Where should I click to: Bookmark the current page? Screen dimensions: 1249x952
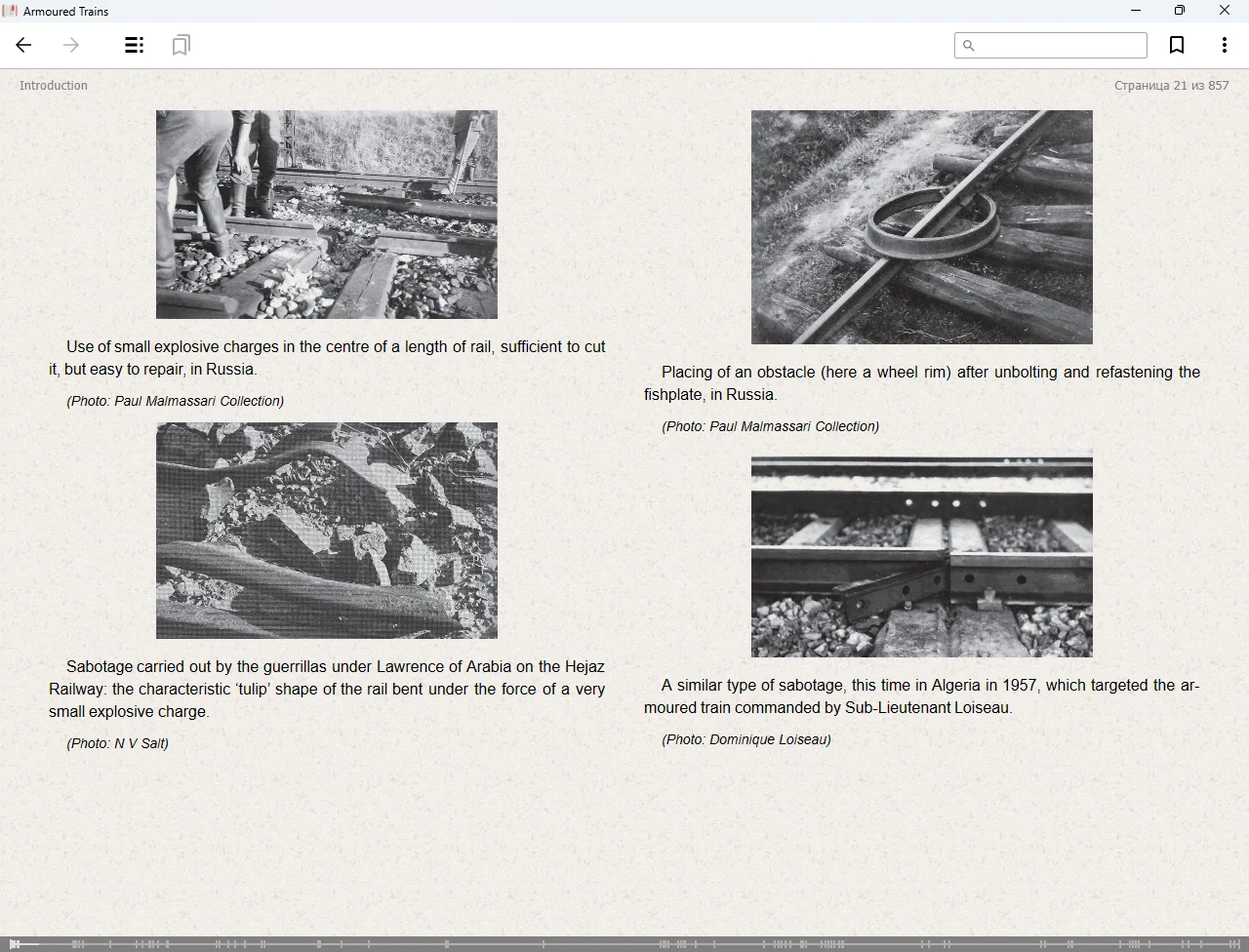[1177, 45]
